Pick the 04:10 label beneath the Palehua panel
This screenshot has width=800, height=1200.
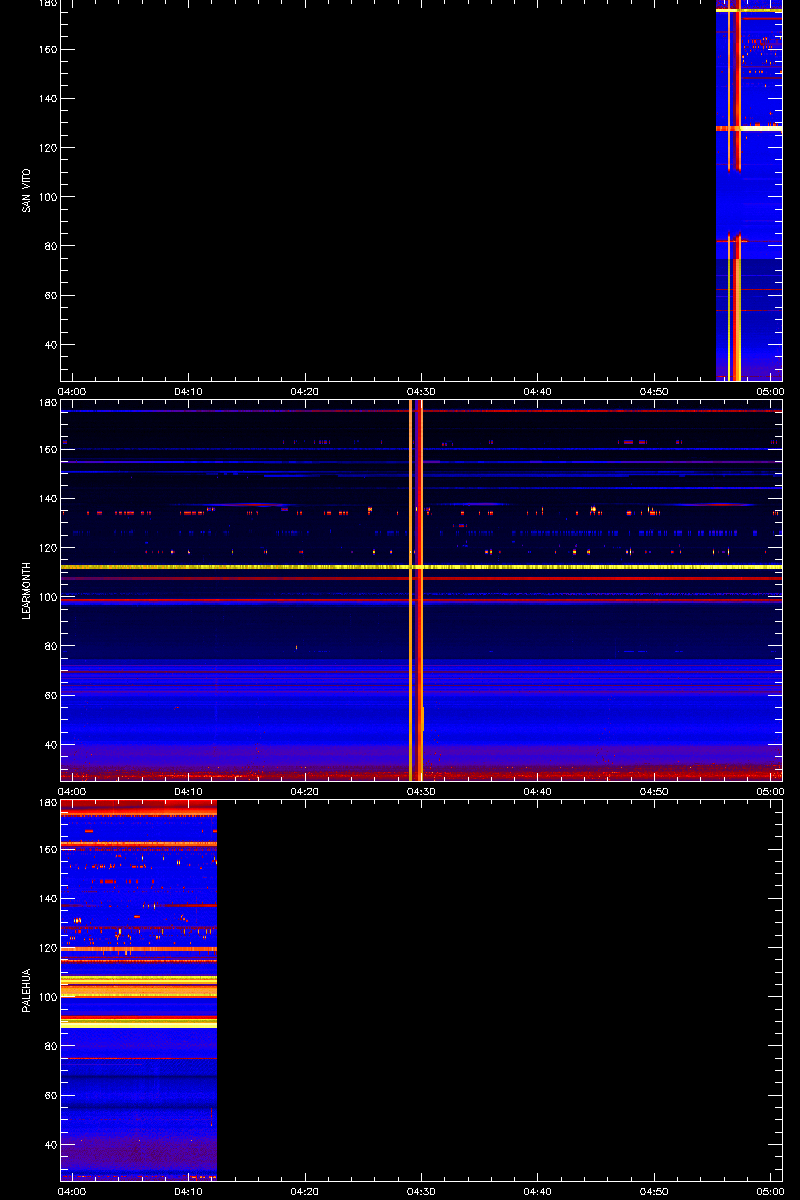click(x=189, y=1191)
